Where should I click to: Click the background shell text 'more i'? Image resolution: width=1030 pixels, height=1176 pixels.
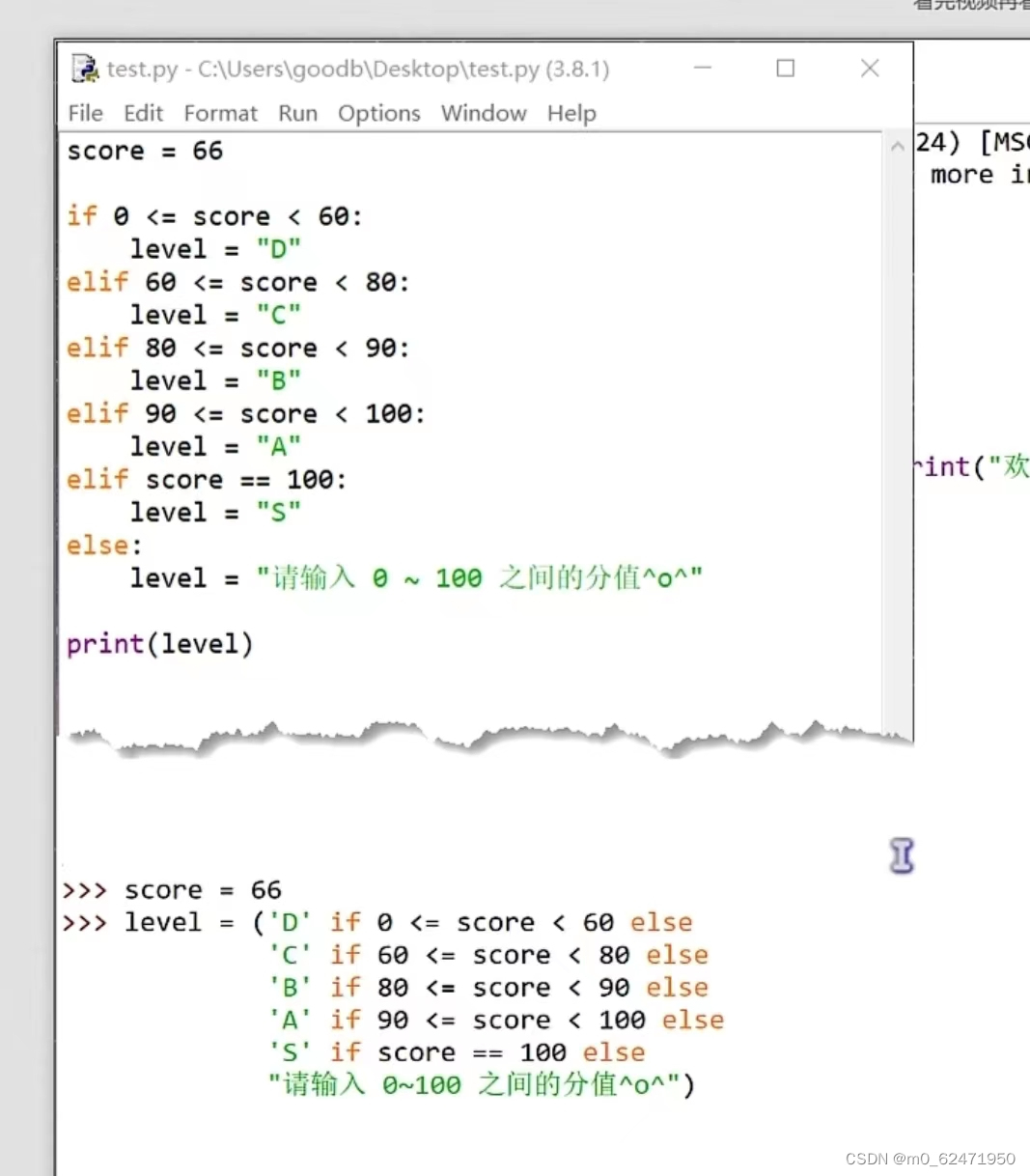(978, 175)
